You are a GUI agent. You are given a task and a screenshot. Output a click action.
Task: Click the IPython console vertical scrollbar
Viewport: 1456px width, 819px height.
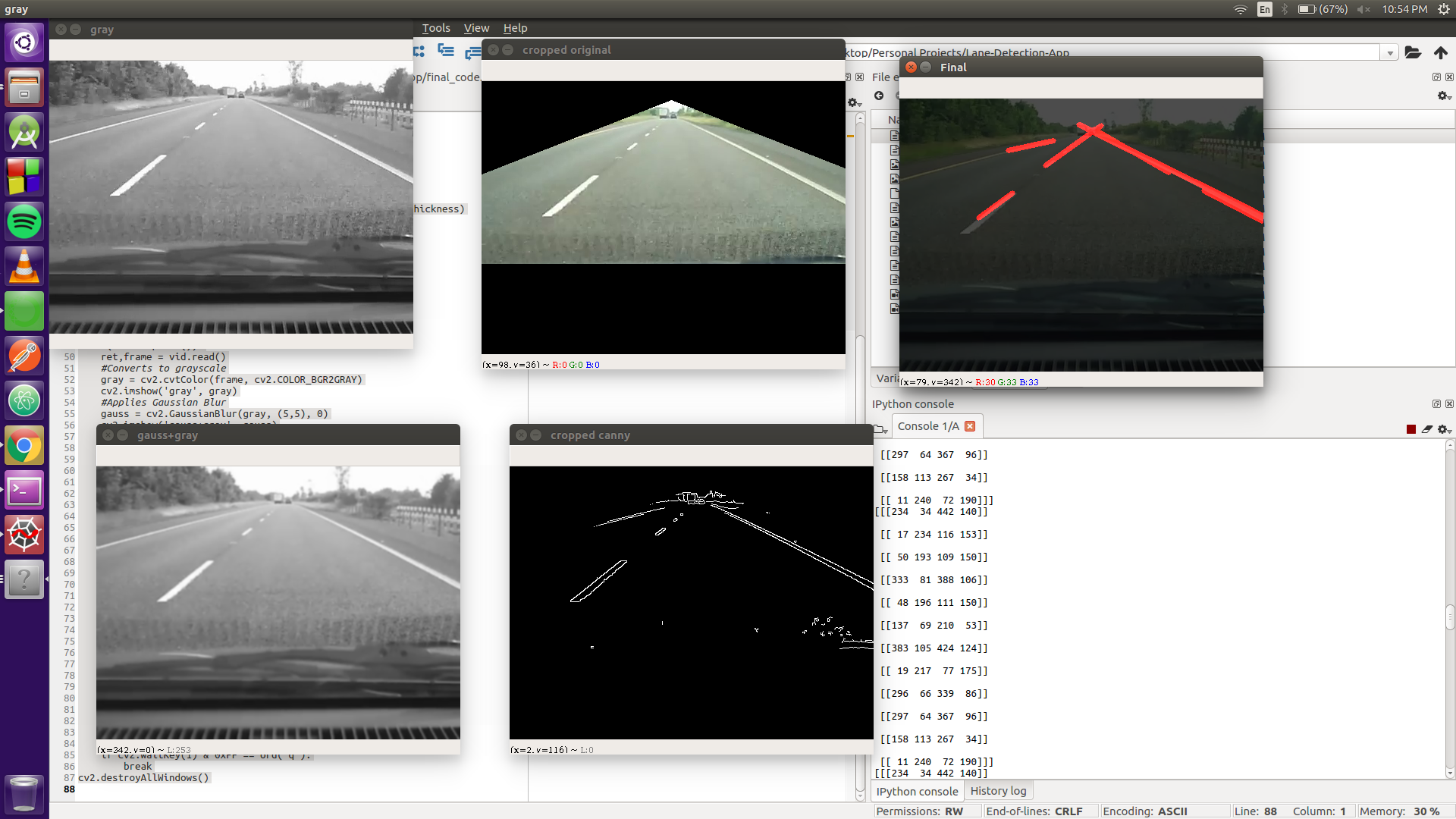1450,616
